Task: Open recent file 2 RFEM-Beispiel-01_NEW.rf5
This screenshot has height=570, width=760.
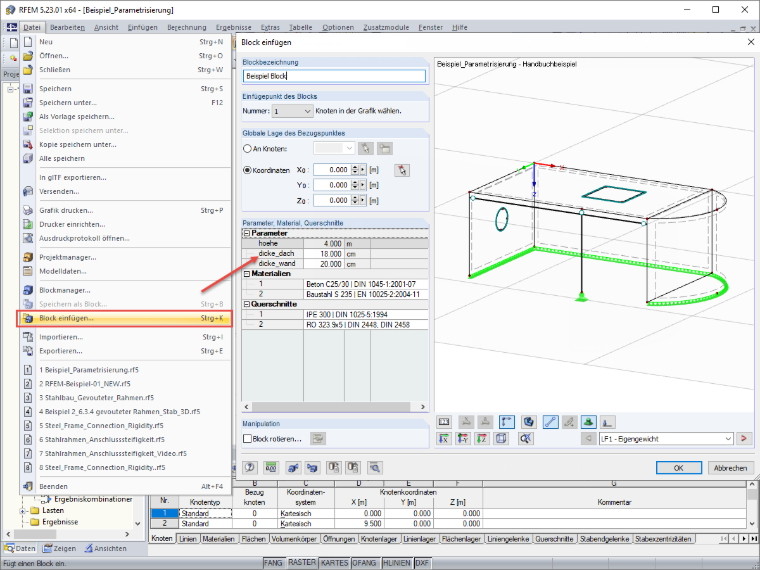Action: (x=85, y=384)
